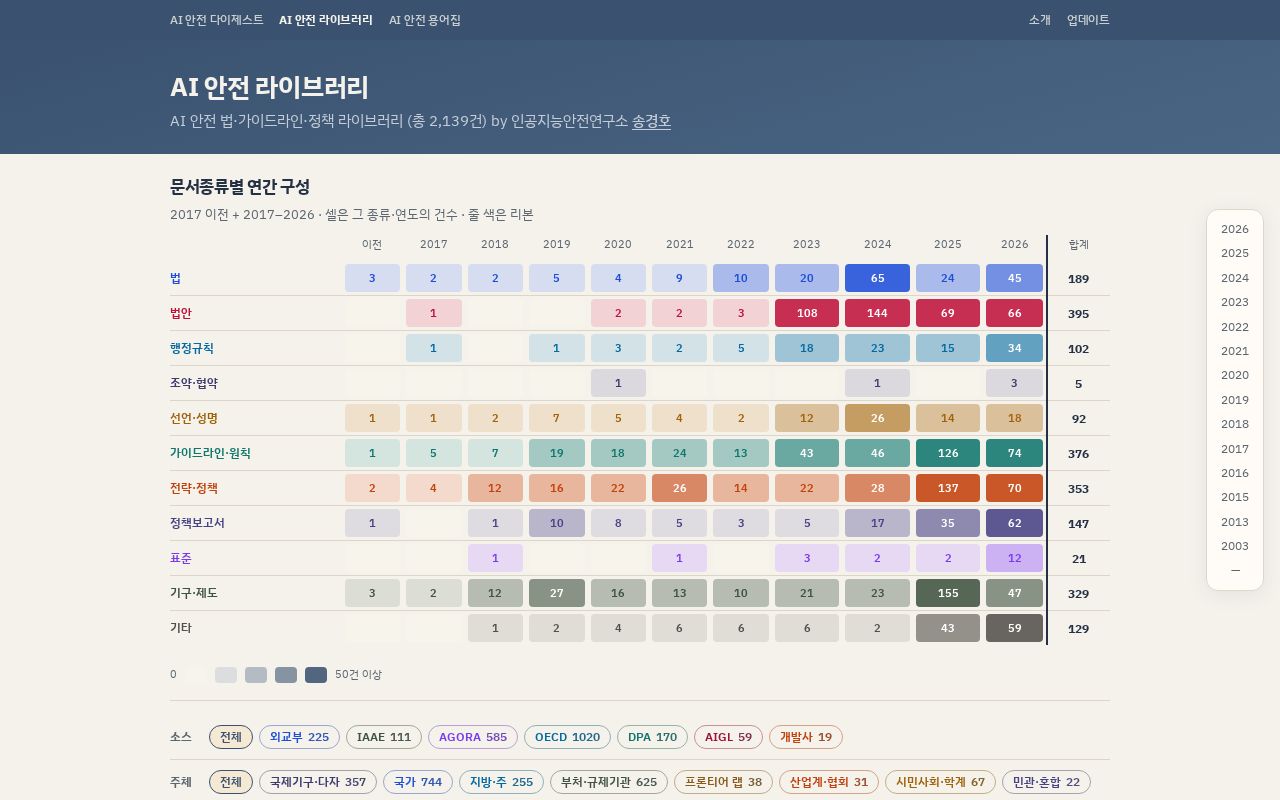1280x800 pixels.
Task: Jump to year 2026 in side index
Action: pyautogui.click(x=1235, y=229)
